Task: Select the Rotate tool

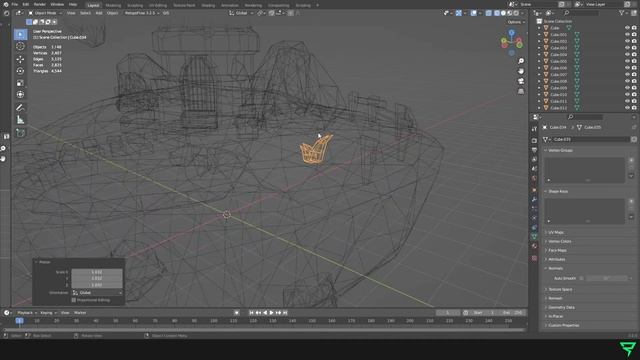Action: coord(20,71)
